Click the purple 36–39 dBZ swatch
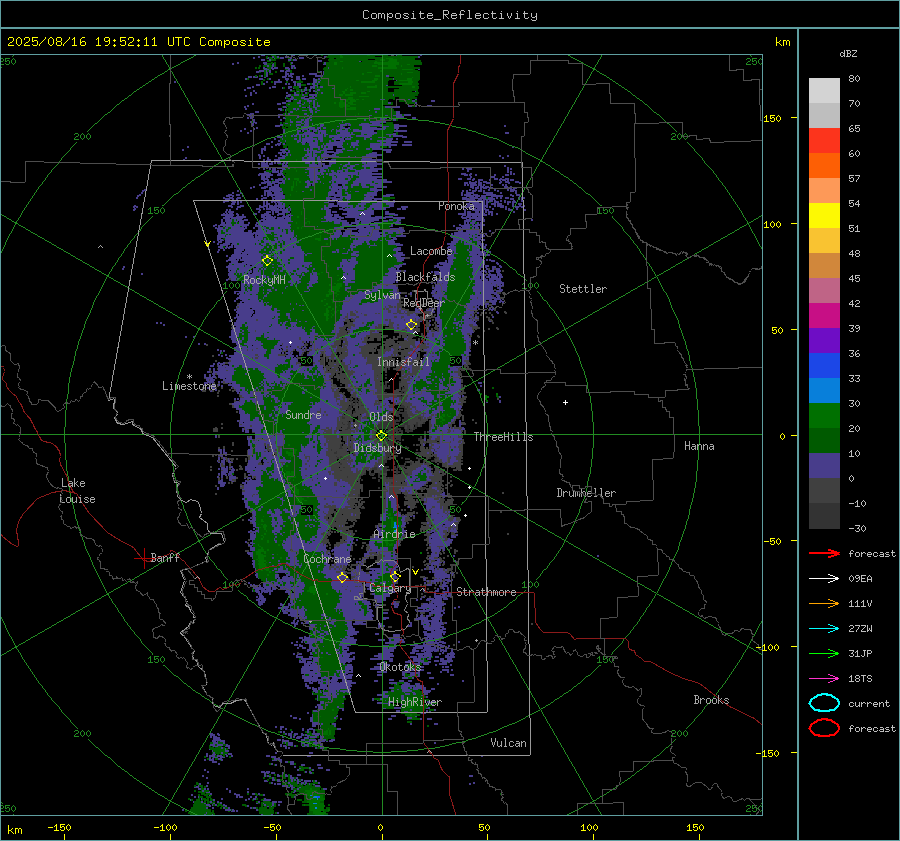 pos(824,341)
